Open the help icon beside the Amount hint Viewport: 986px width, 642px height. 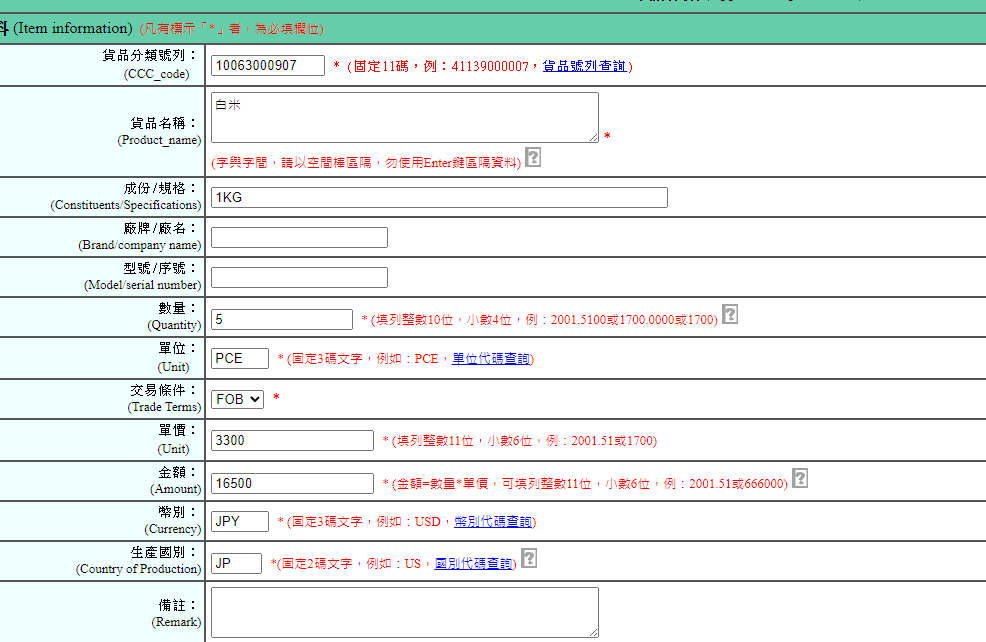[800, 479]
